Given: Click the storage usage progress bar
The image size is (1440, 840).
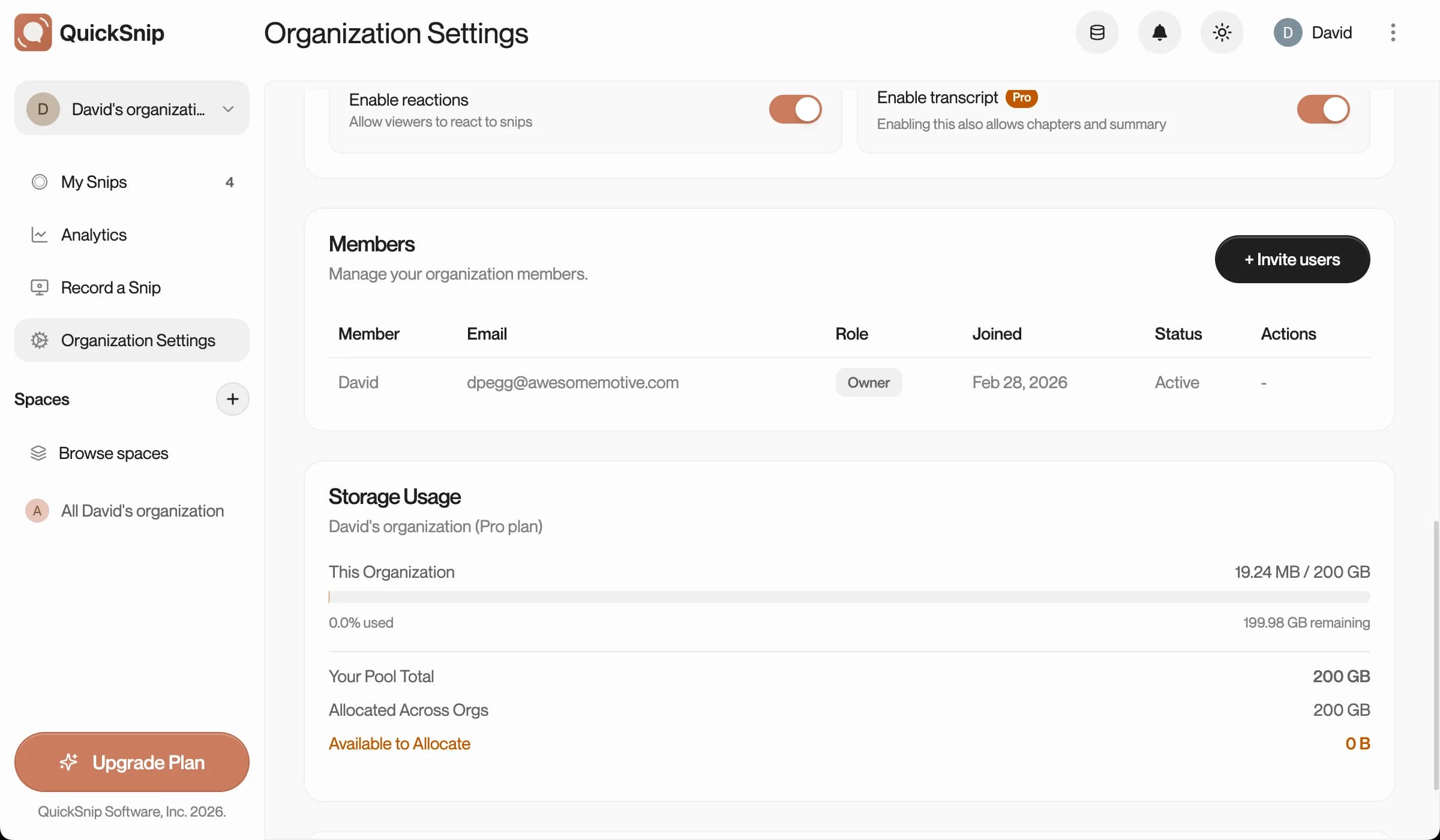Looking at the screenshot, I should tap(849, 596).
